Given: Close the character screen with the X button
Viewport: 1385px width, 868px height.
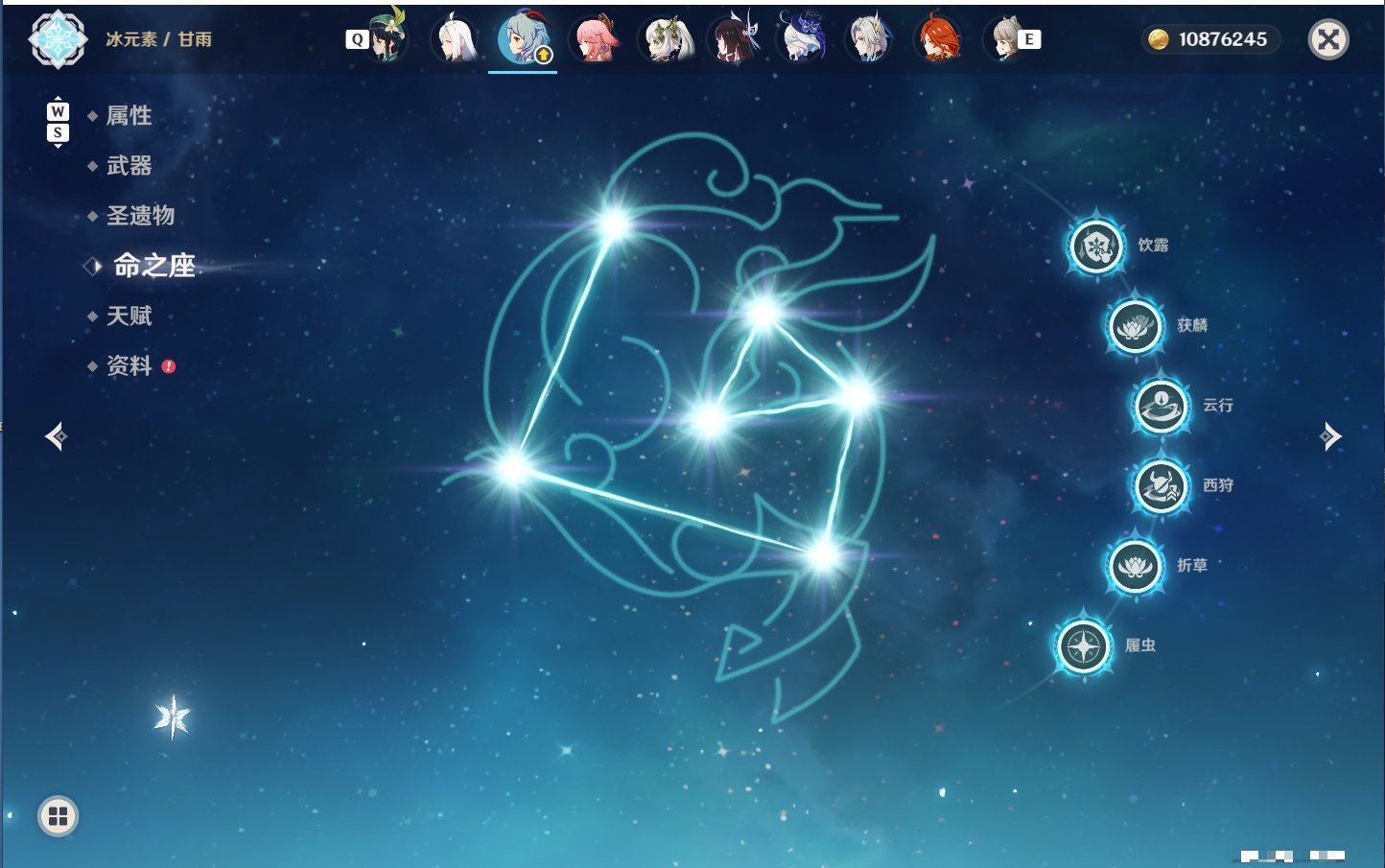Looking at the screenshot, I should [x=1328, y=39].
